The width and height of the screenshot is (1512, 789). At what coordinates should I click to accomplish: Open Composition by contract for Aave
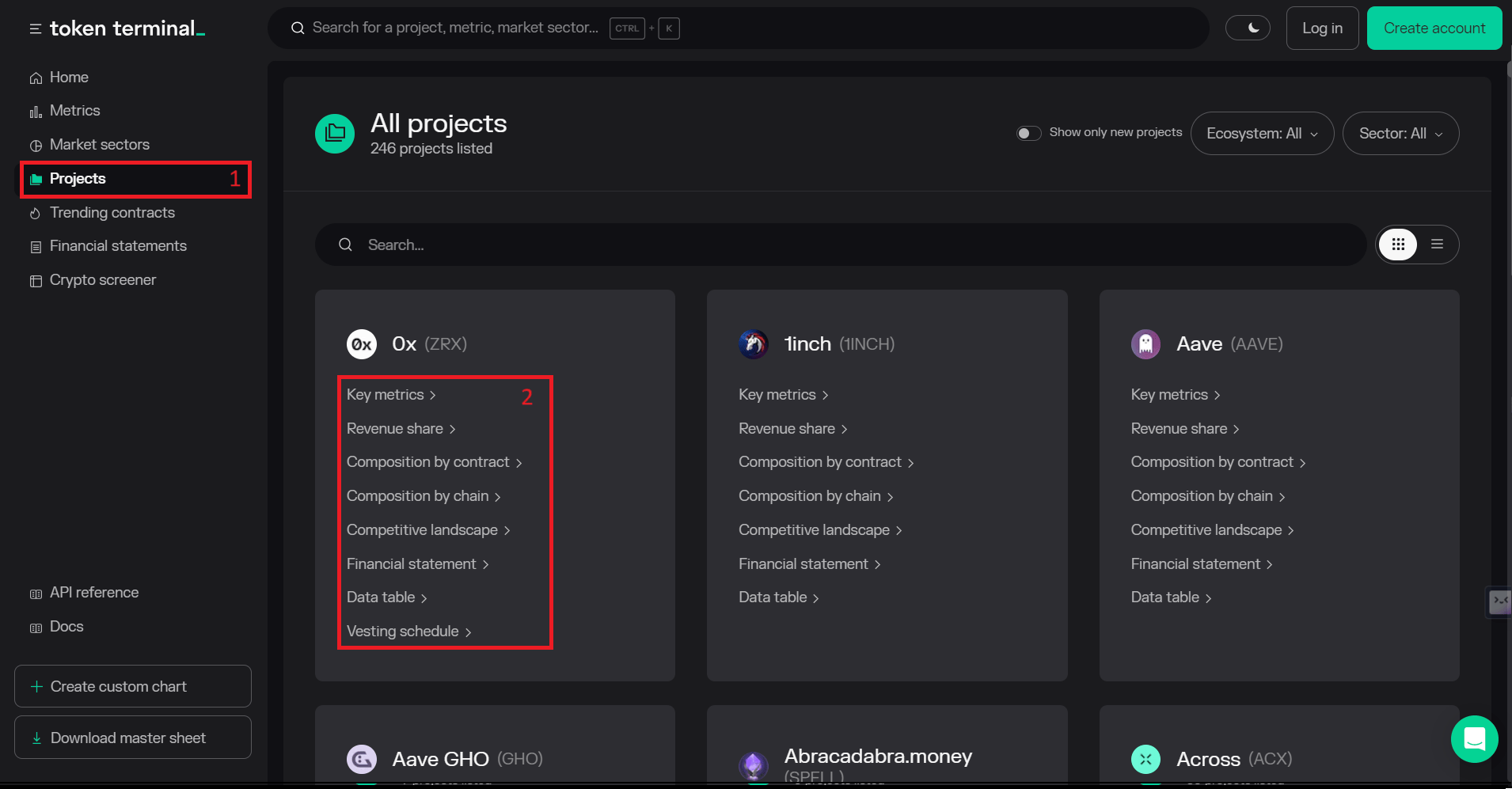tap(1218, 462)
